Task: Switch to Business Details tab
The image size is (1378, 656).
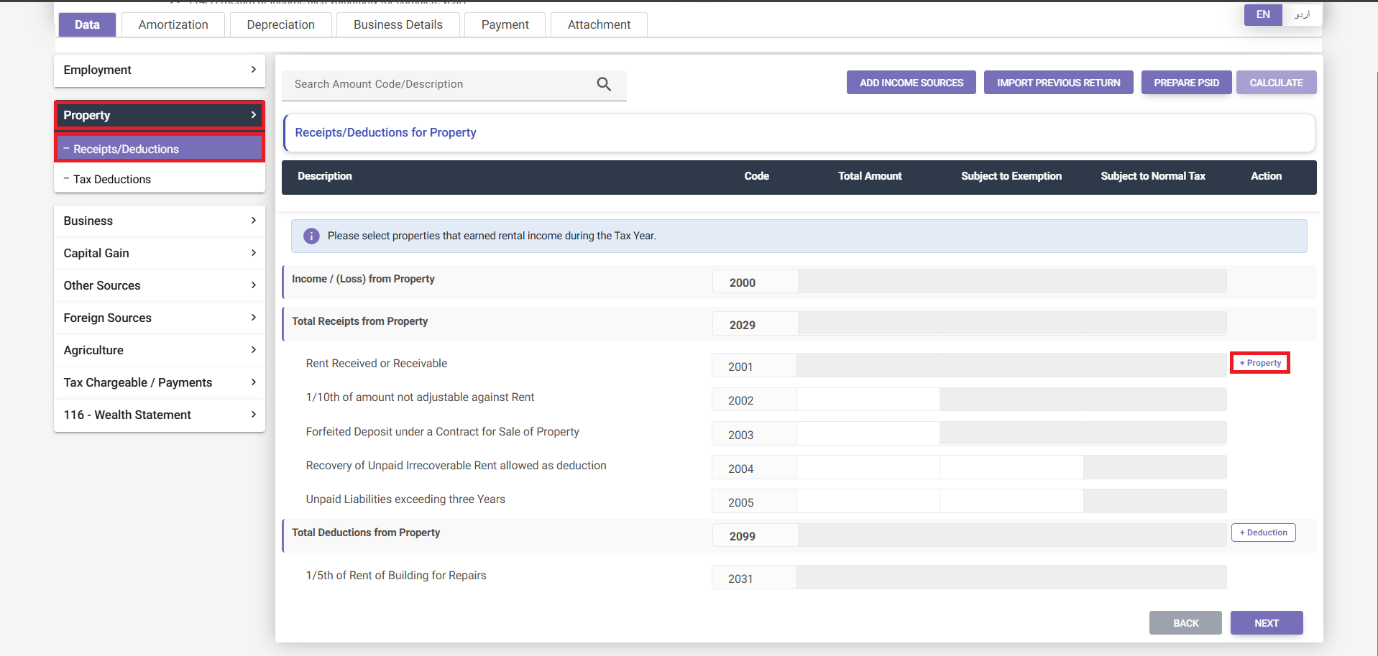Action: (x=398, y=24)
